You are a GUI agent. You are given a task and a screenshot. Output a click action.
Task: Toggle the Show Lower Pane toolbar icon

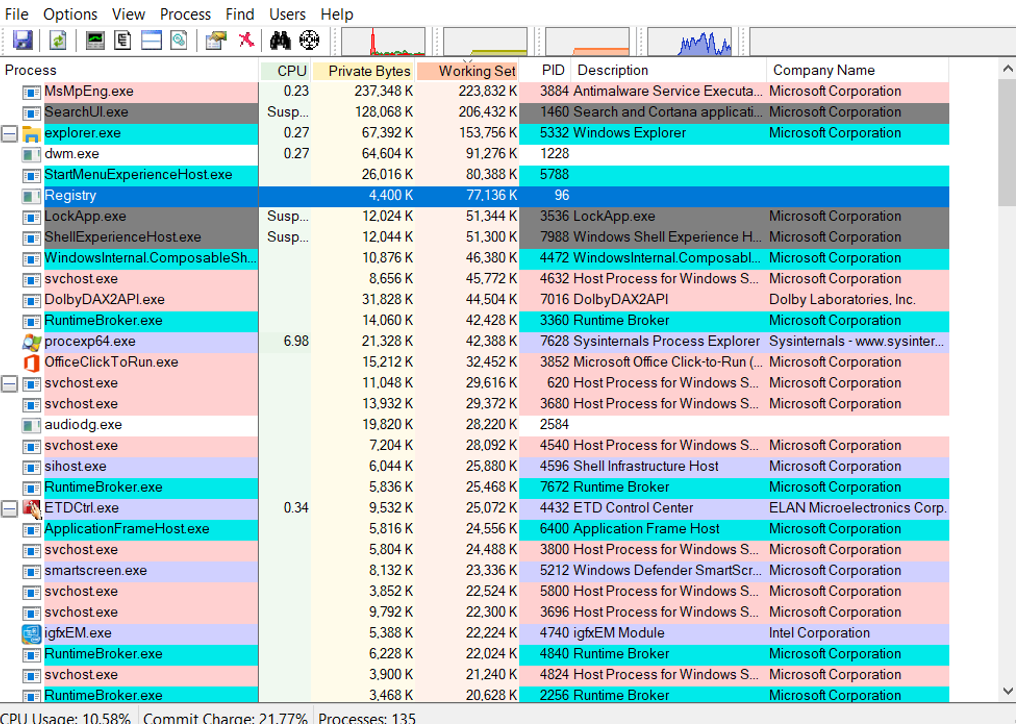click(x=151, y=41)
